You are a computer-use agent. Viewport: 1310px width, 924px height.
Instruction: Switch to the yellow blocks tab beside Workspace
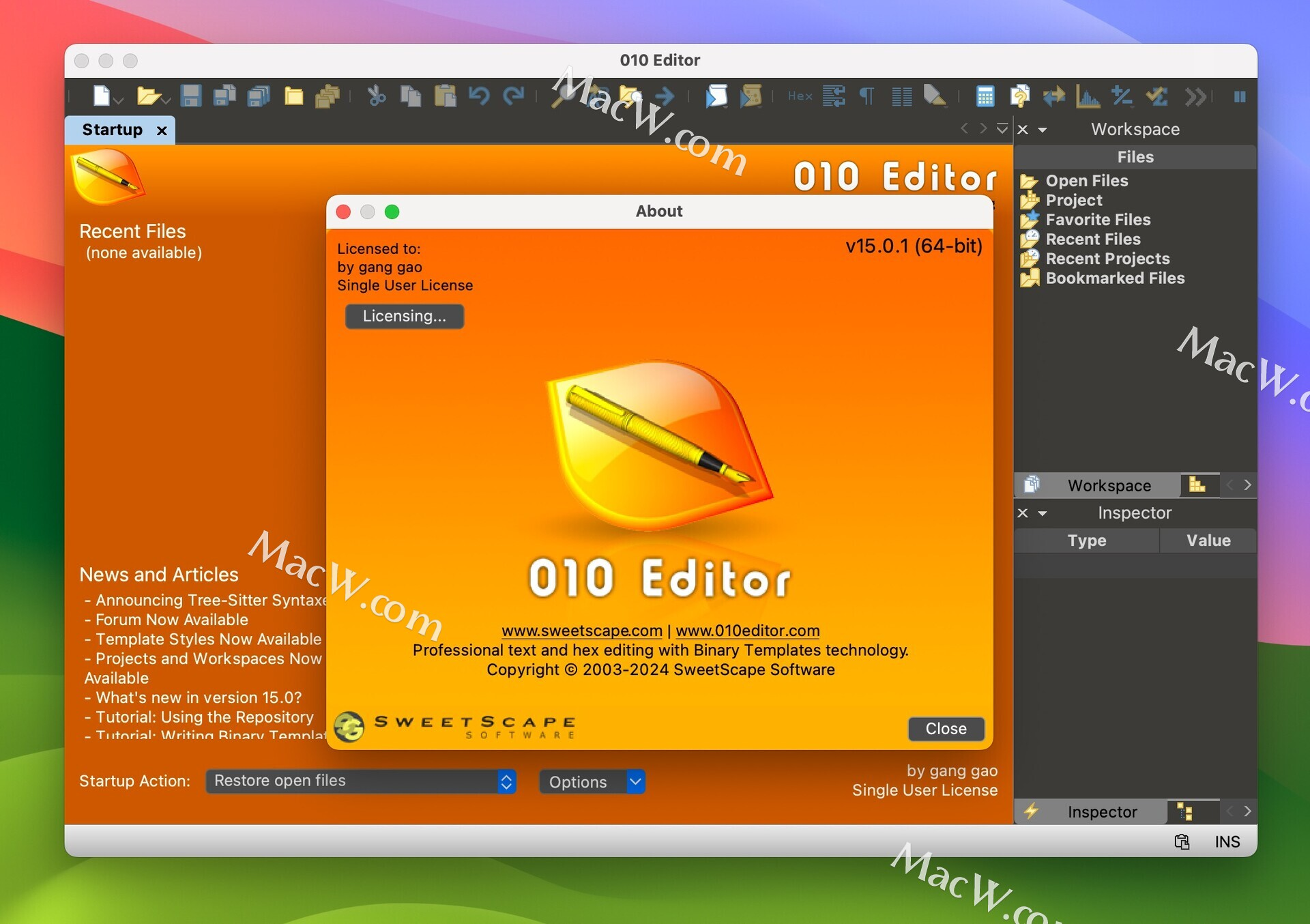point(1197,485)
